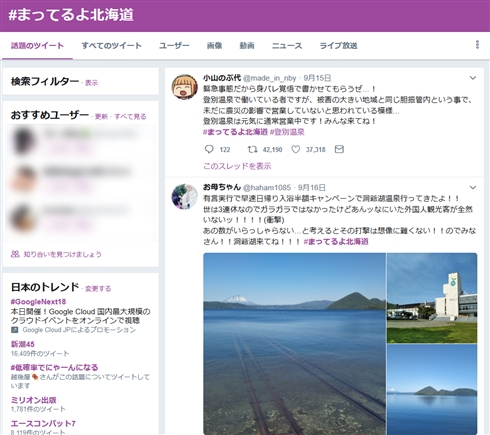490x435 pixels.
Task: Open the ライブ放送 tab
Action: (x=338, y=46)
